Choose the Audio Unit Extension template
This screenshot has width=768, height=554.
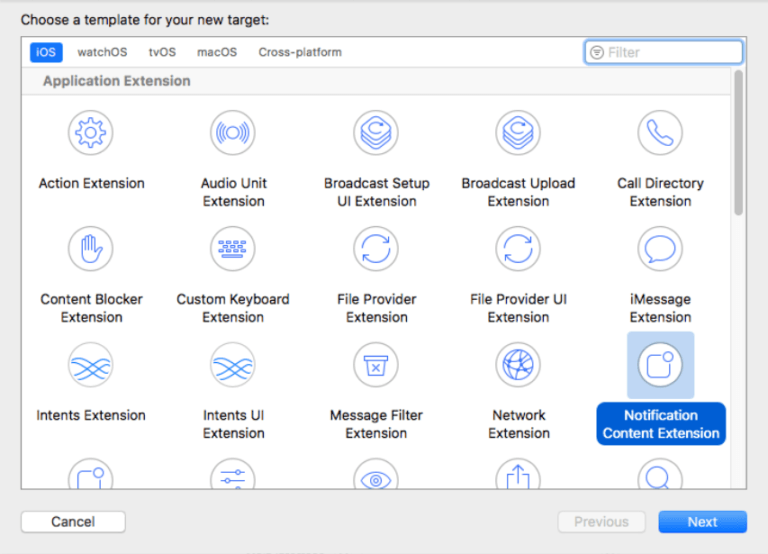(233, 133)
